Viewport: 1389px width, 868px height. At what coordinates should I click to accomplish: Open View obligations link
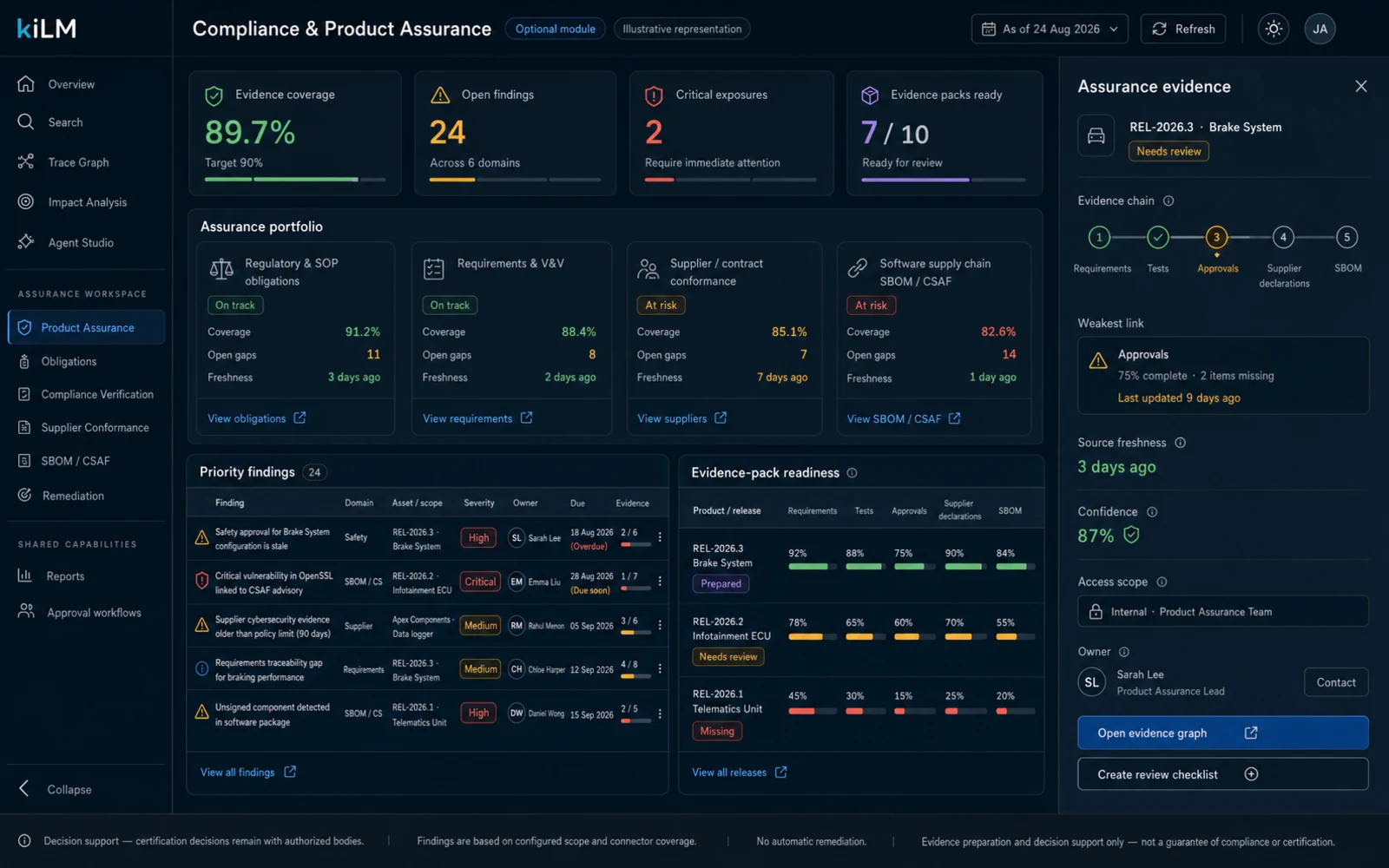pyautogui.click(x=256, y=418)
